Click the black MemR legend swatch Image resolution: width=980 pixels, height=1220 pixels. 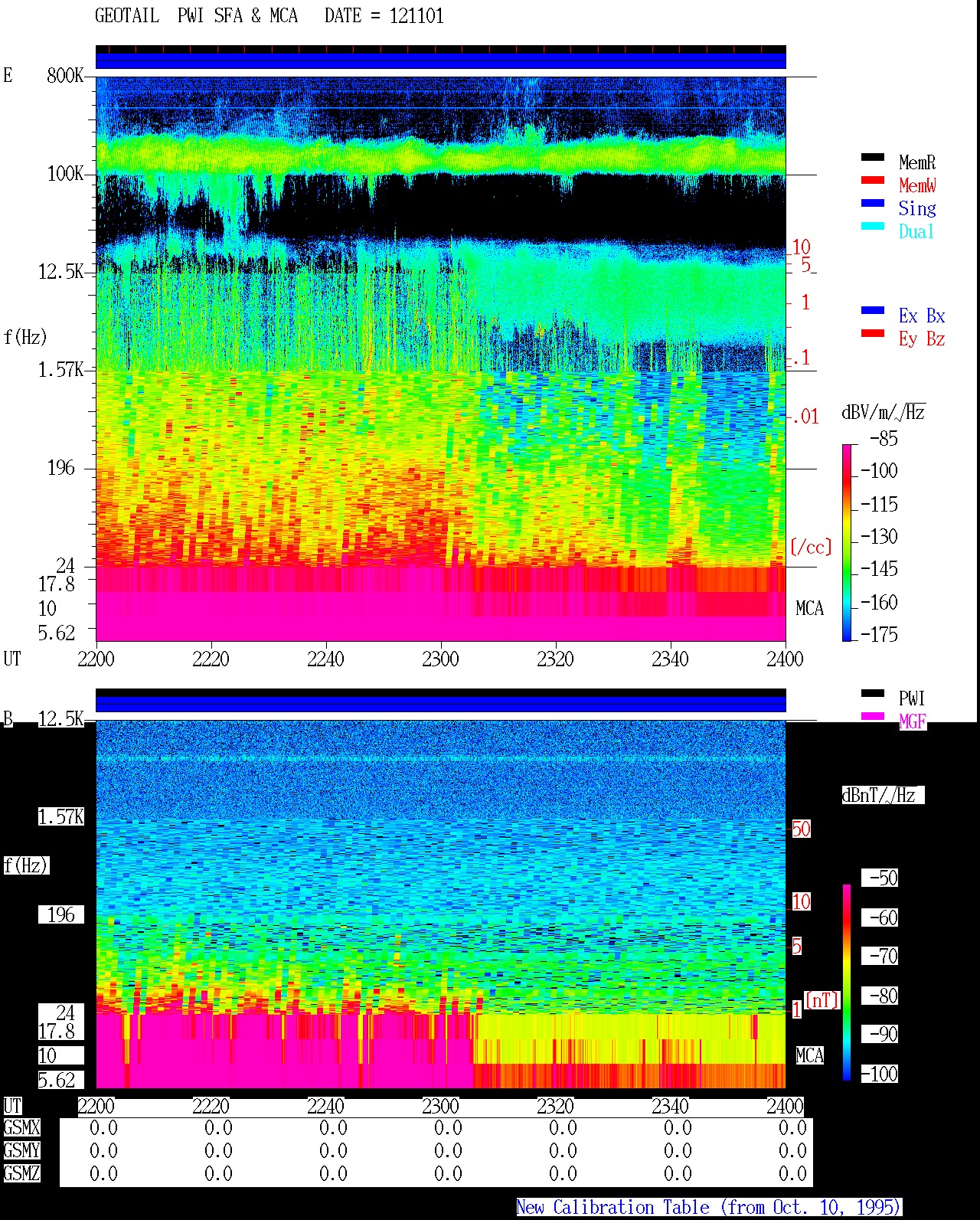point(873,157)
